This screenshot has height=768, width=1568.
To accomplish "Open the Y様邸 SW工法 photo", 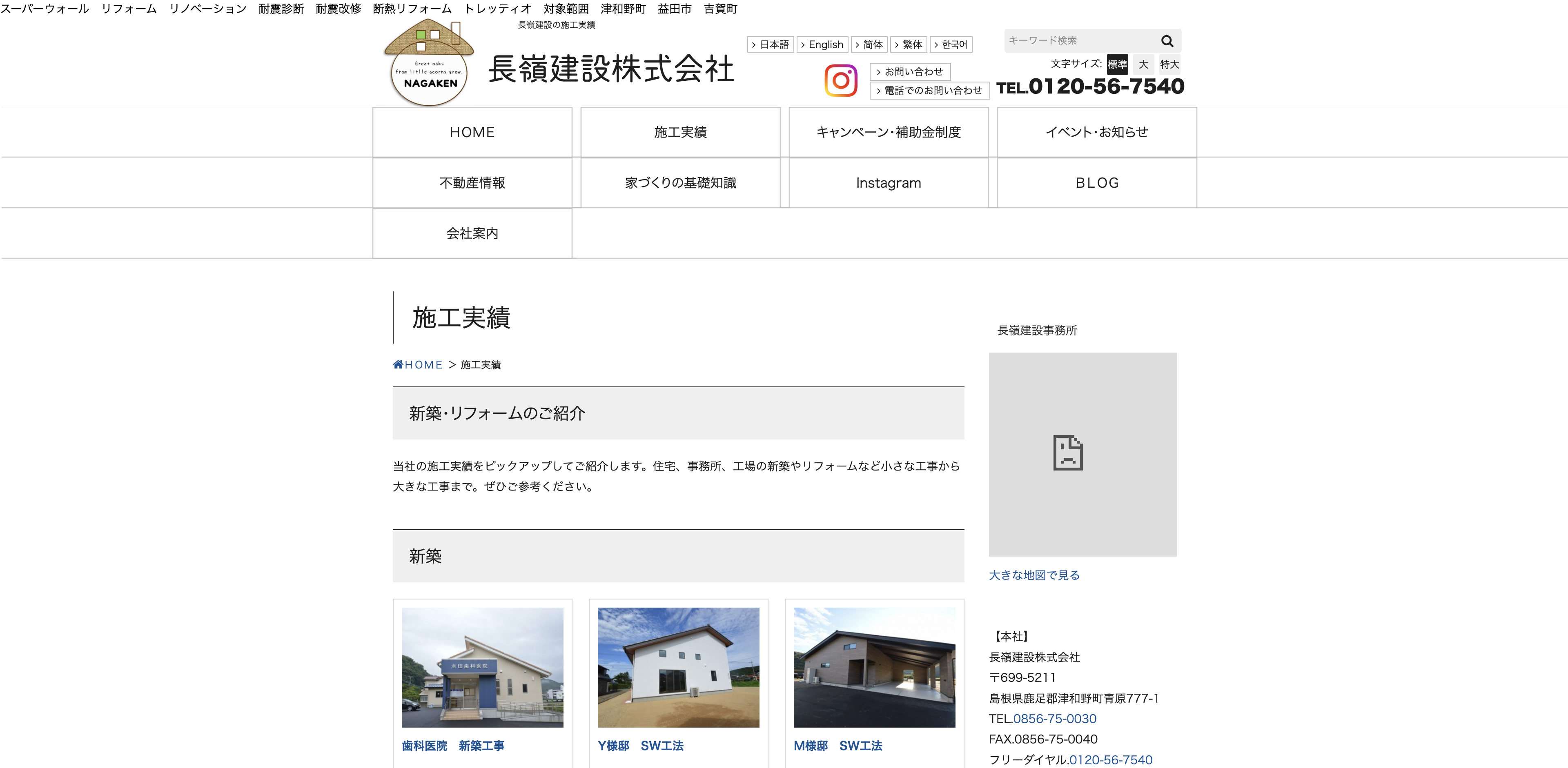I will click(x=679, y=667).
